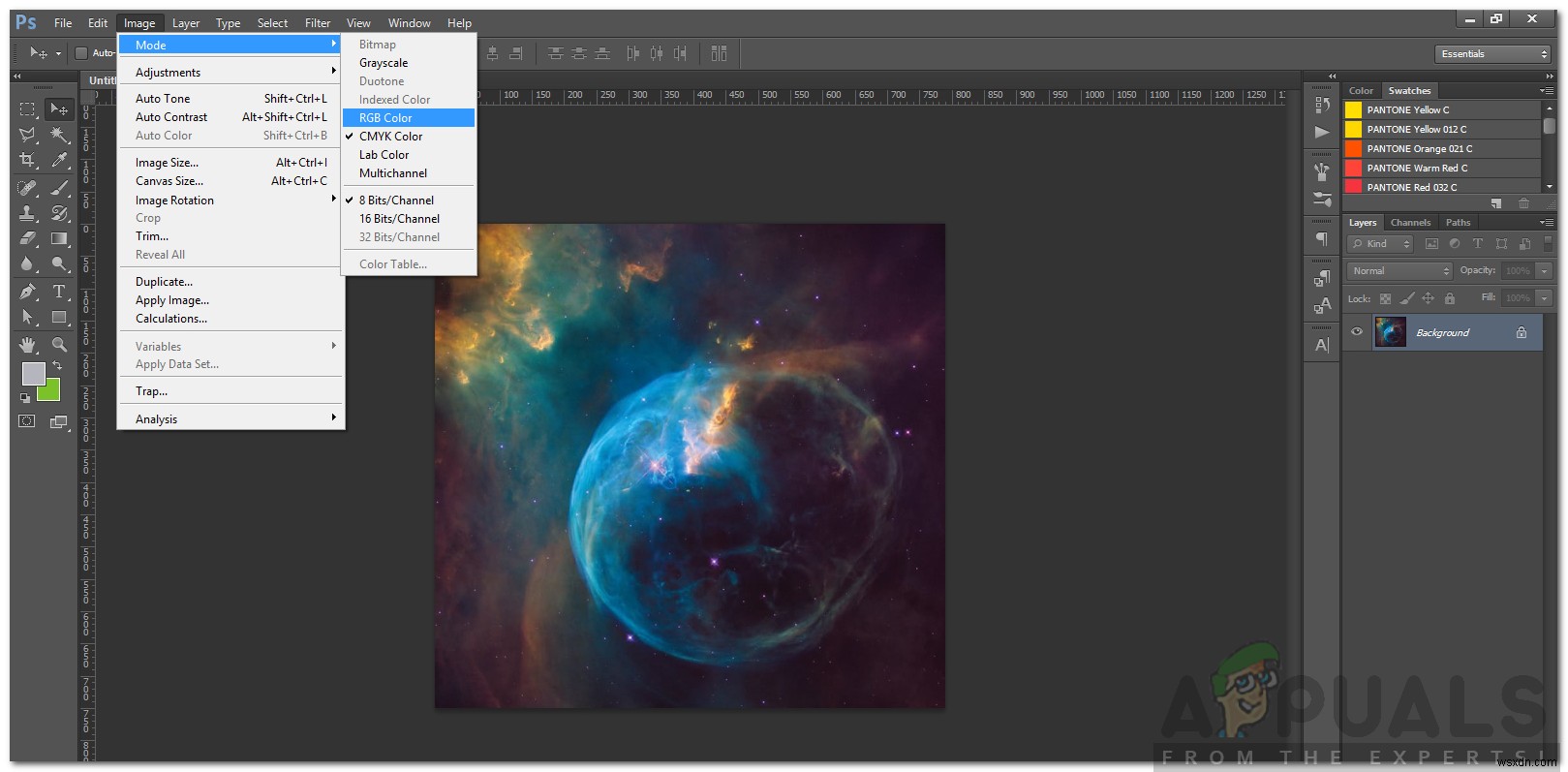Screen dimensions: 1568x772
Task: Open the Layers panel options menu
Action: [1546, 223]
